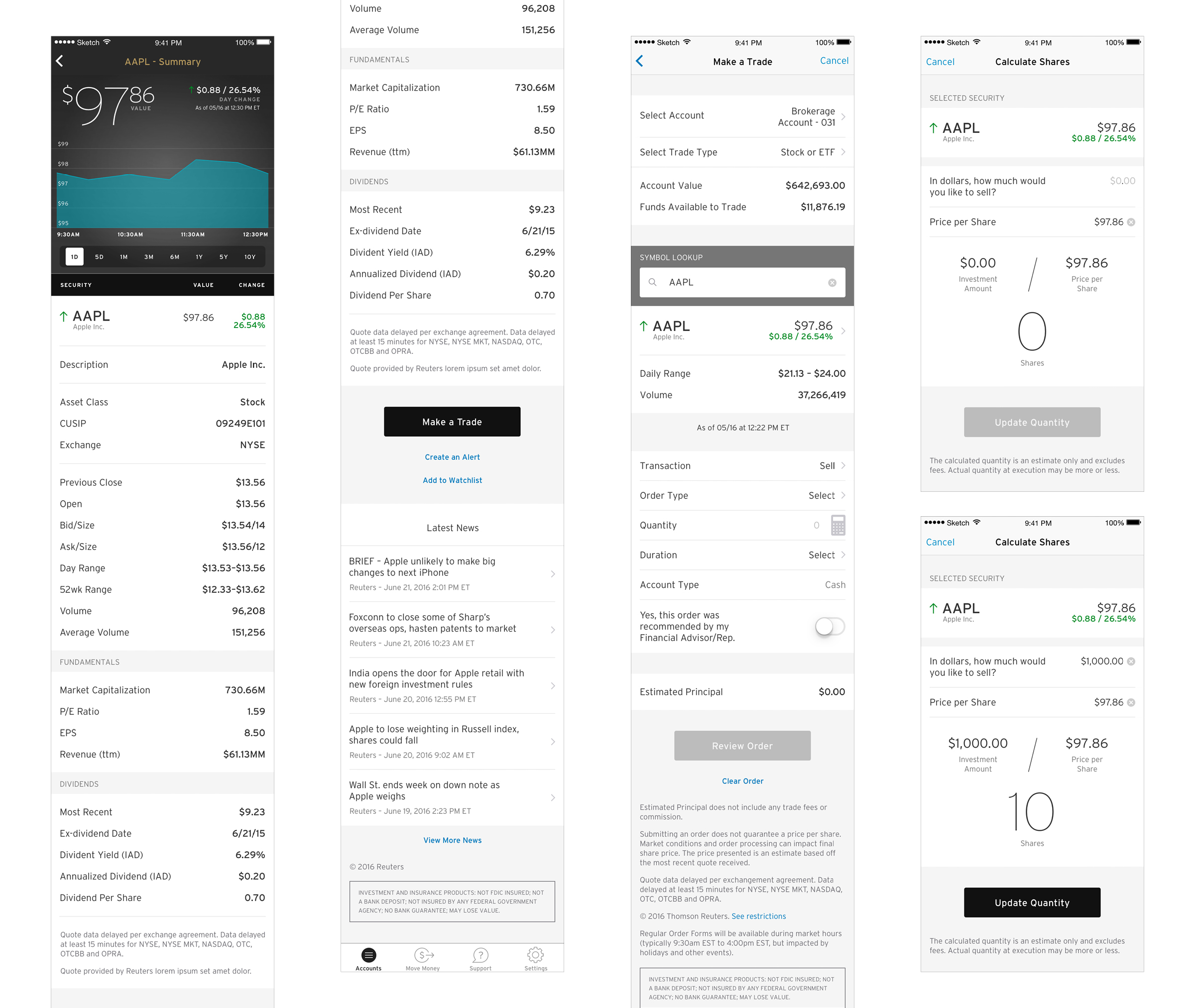Viewport: 1195px width, 1008px height.
Task: Select the 6M chart range
Action: [175, 256]
